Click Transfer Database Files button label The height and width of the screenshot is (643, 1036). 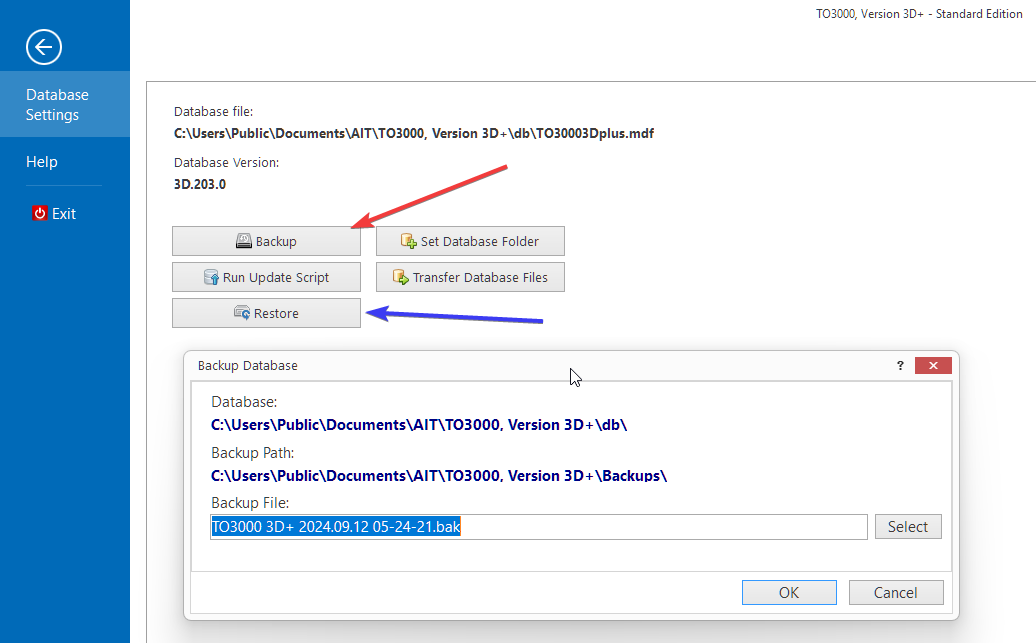(x=480, y=278)
